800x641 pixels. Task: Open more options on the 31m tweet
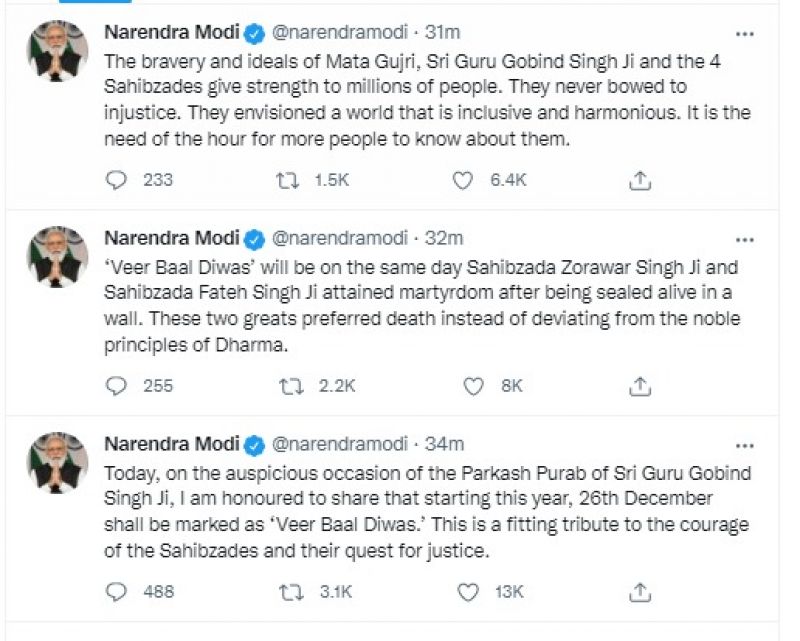(745, 35)
